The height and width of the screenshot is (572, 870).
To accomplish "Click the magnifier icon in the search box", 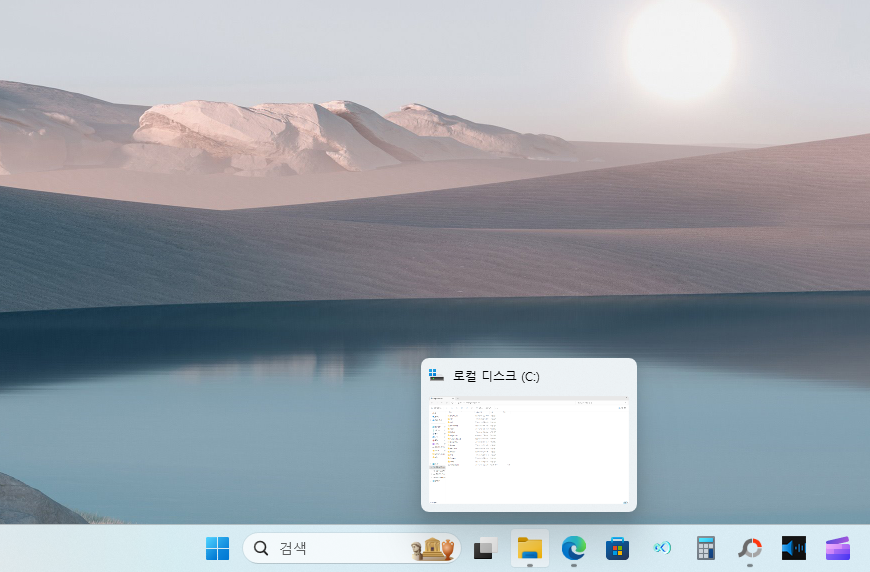I will pyautogui.click(x=261, y=548).
